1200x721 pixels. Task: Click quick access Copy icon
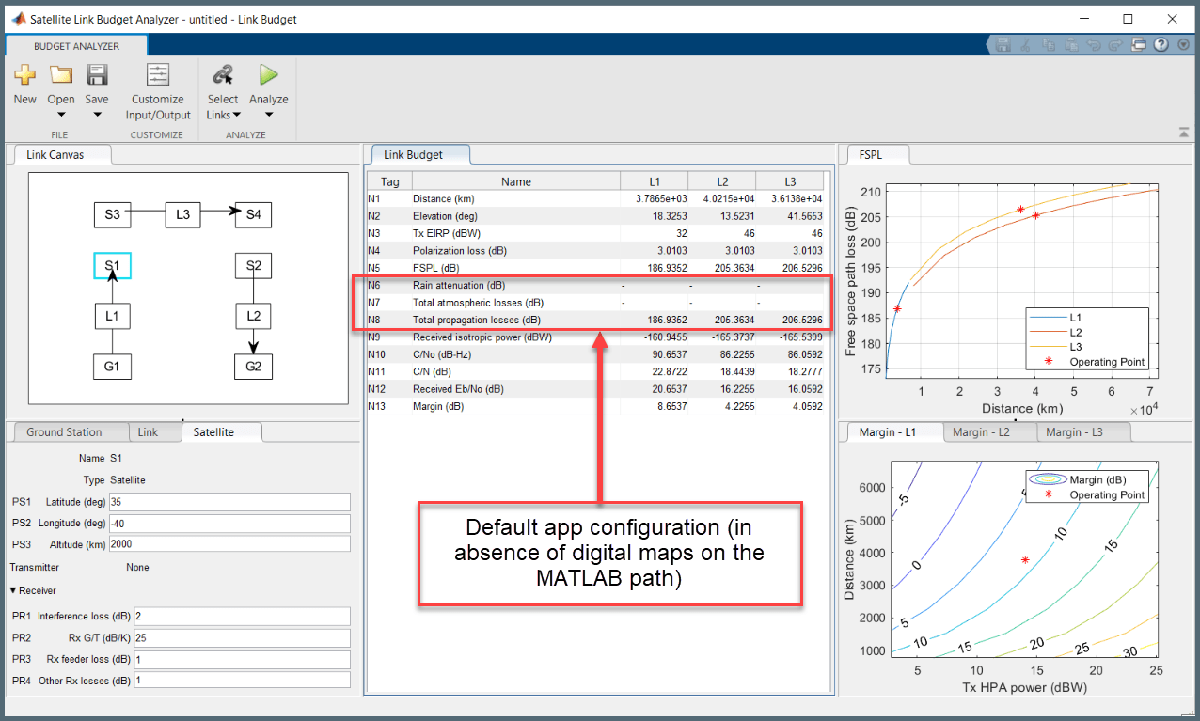click(x=1049, y=45)
